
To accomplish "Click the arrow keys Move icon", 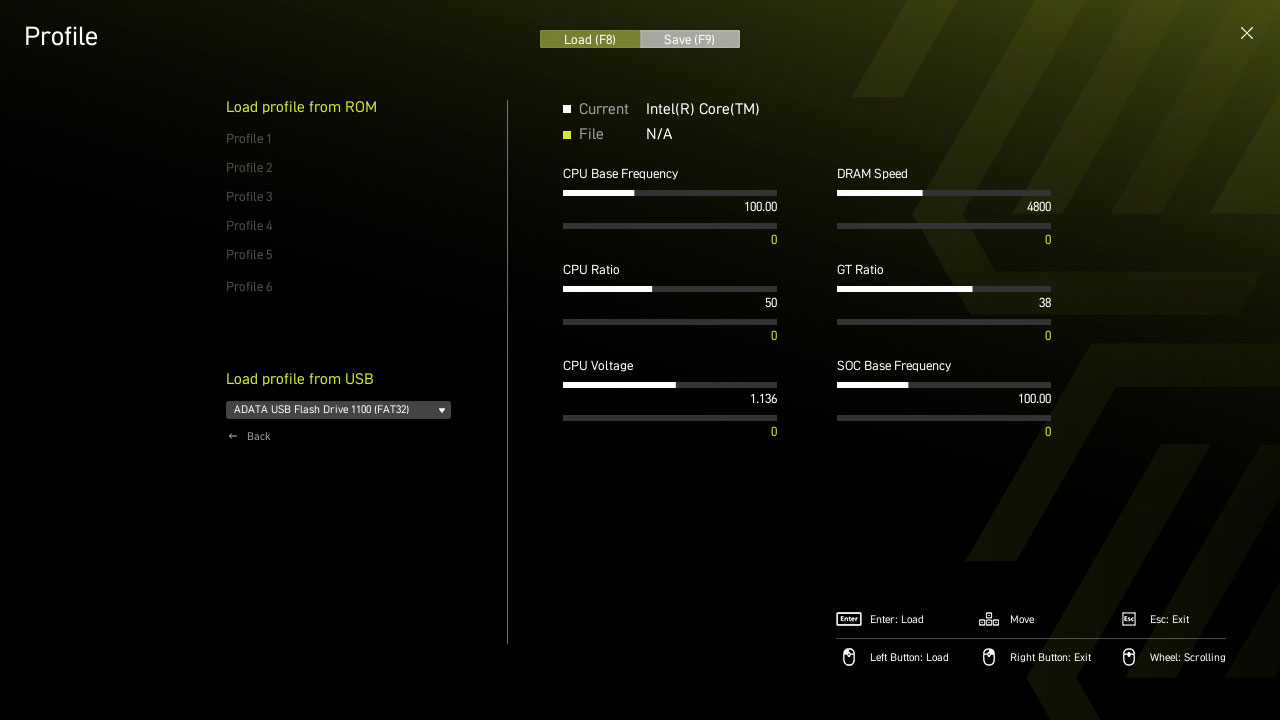I will [x=988, y=619].
